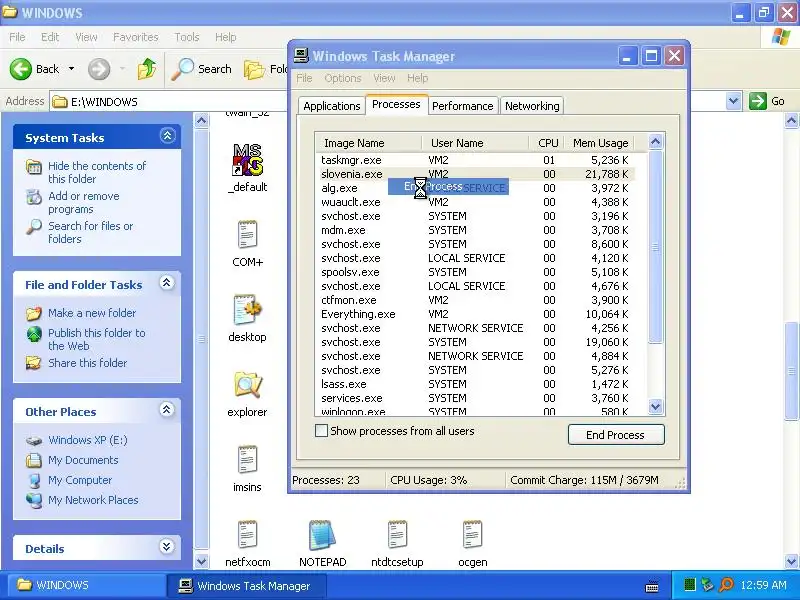Select the NOTEPAD application icon
Image resolution: width=800 pixels, height=600 pixels.
[x=322, y=534]
